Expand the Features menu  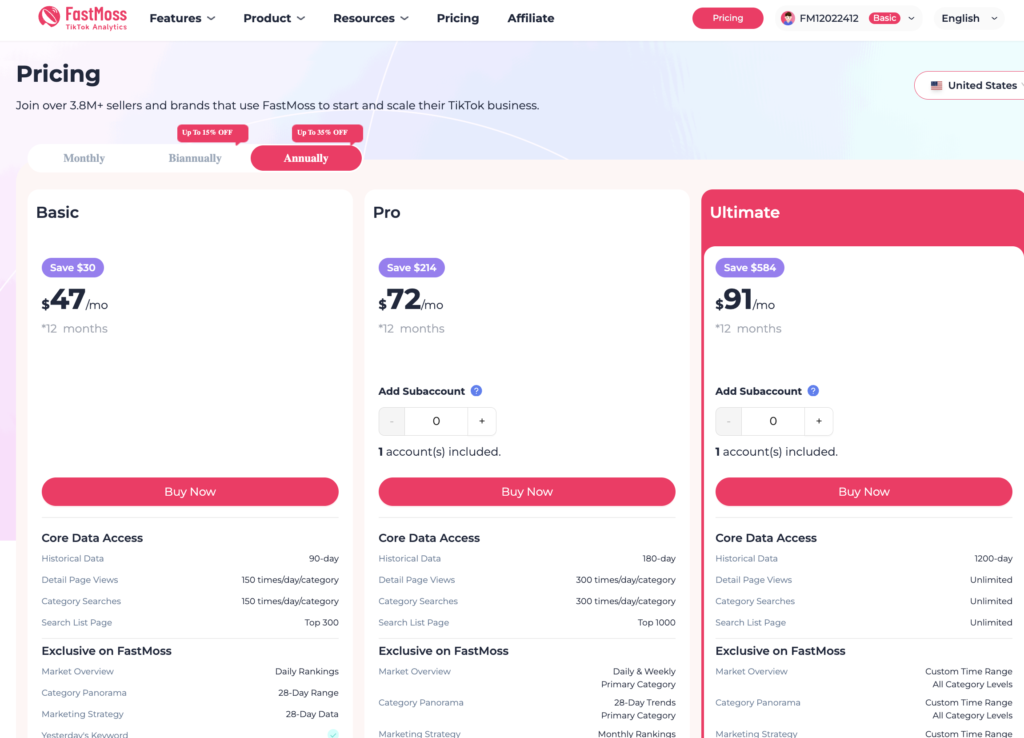(x=182, y=18)
